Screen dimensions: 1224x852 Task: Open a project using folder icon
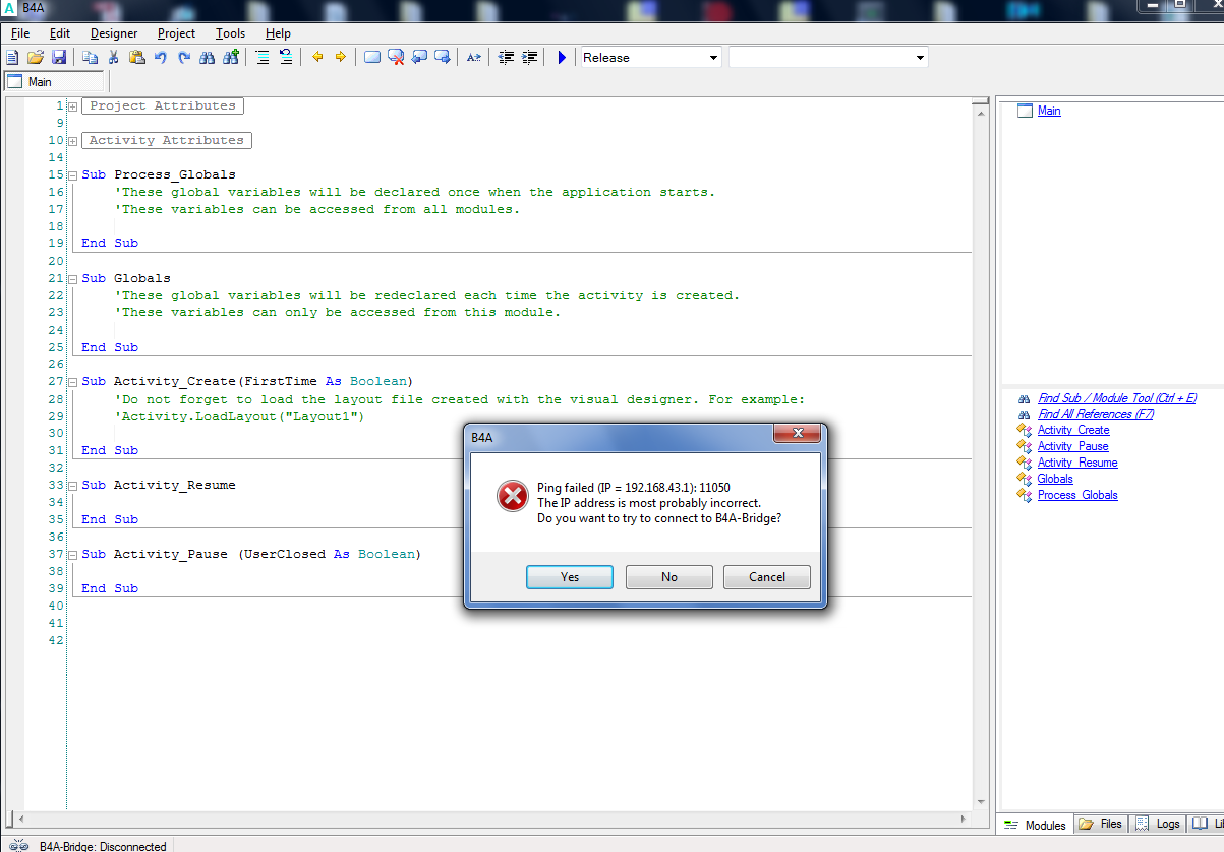coord(35,58)
